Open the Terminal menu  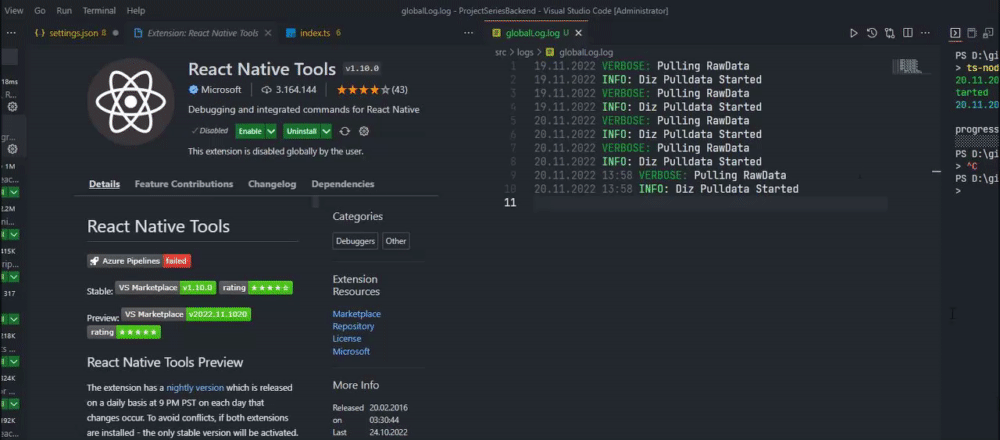pyautogui.click(x=99, y=11)
